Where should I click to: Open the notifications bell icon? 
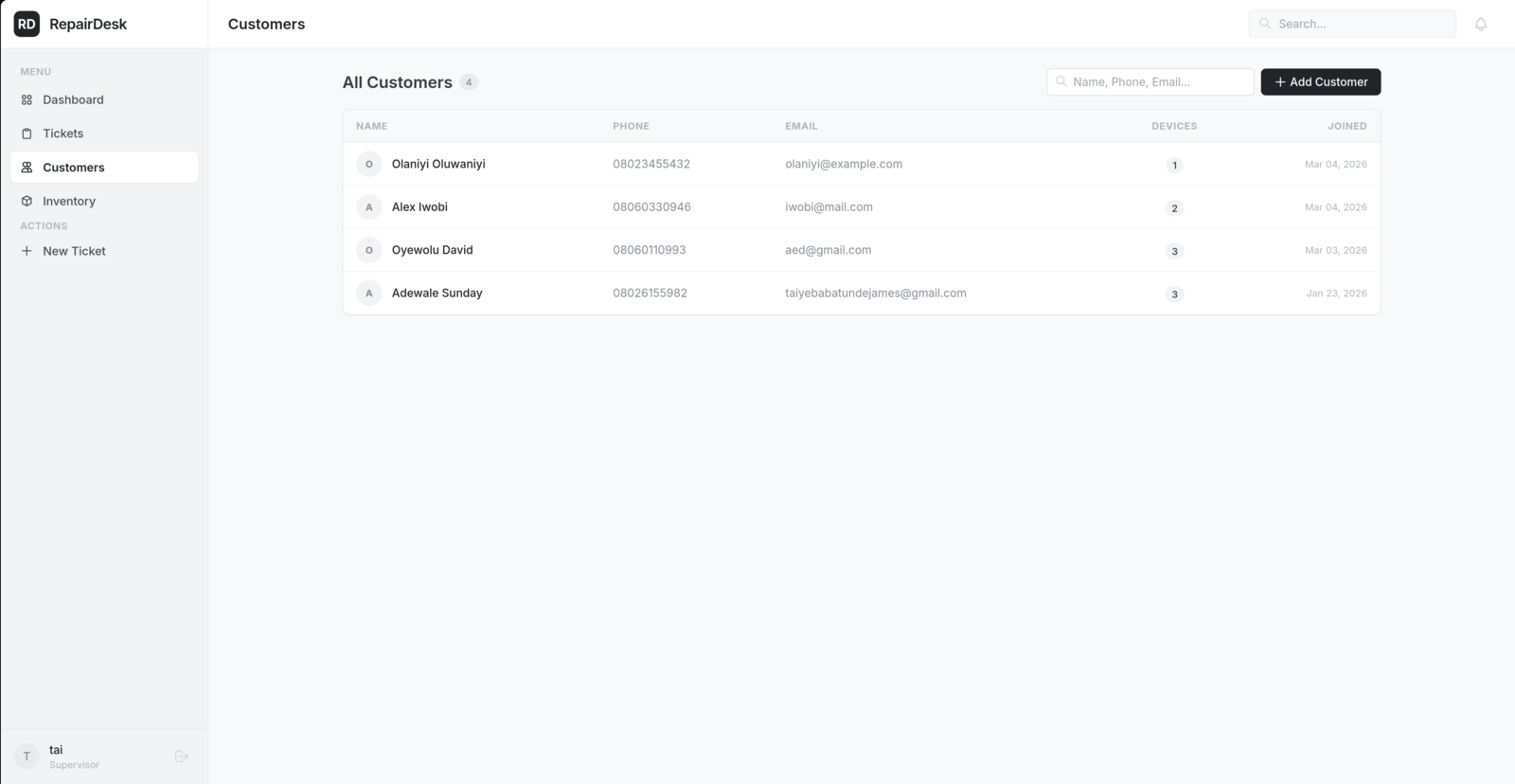[1481, 25]
